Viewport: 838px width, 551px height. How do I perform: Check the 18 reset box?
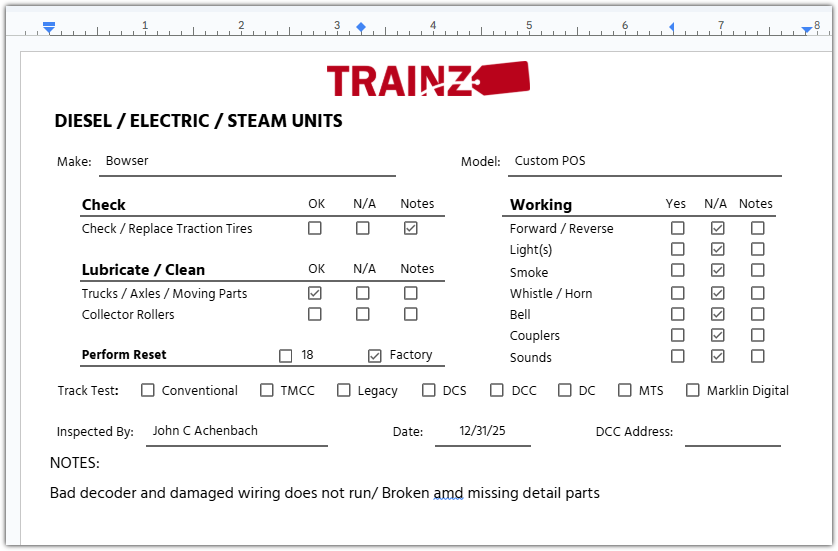click(x=286, y=355)
